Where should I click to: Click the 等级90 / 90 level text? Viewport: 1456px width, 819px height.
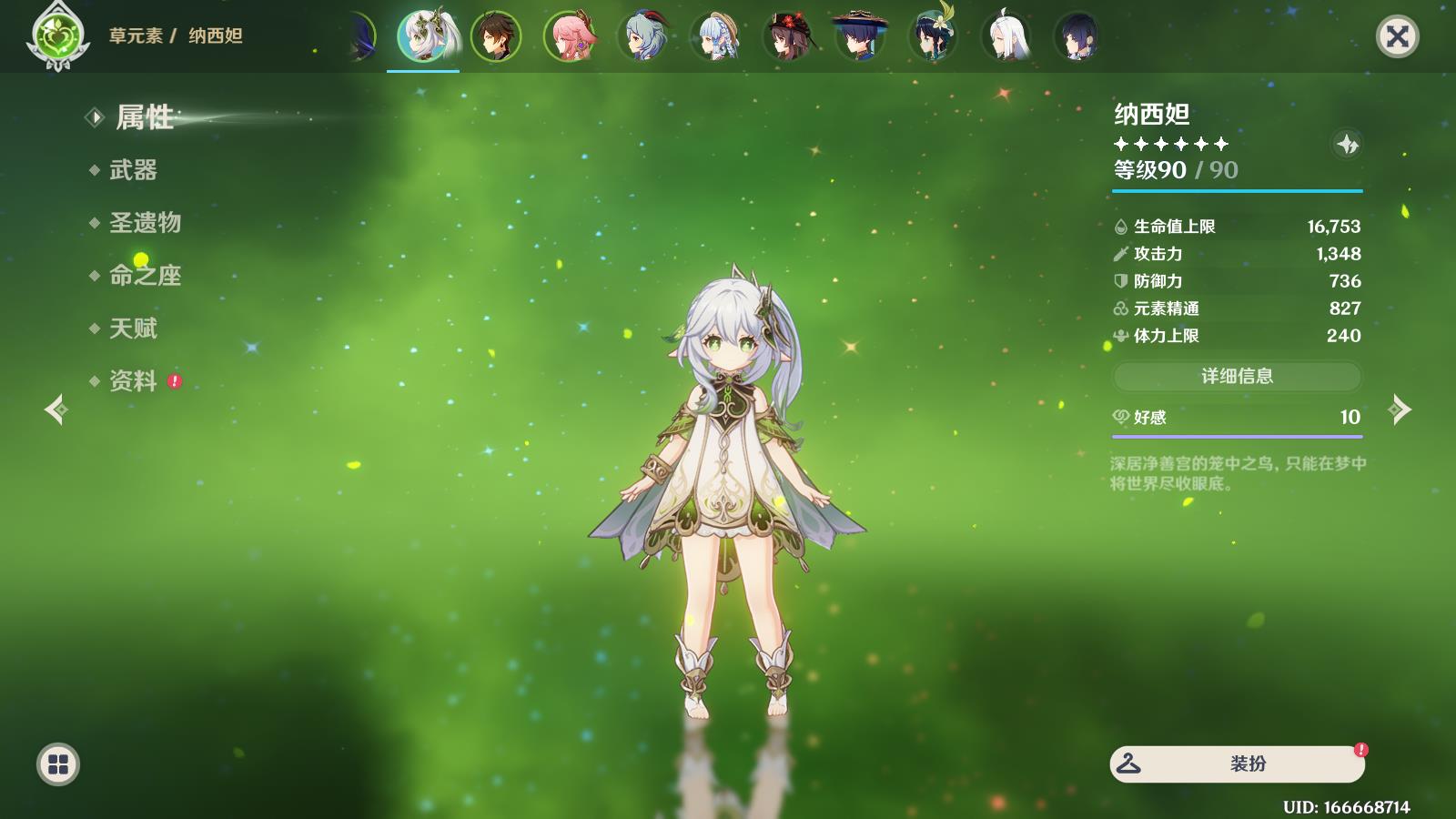click(x=1176, y=170)
